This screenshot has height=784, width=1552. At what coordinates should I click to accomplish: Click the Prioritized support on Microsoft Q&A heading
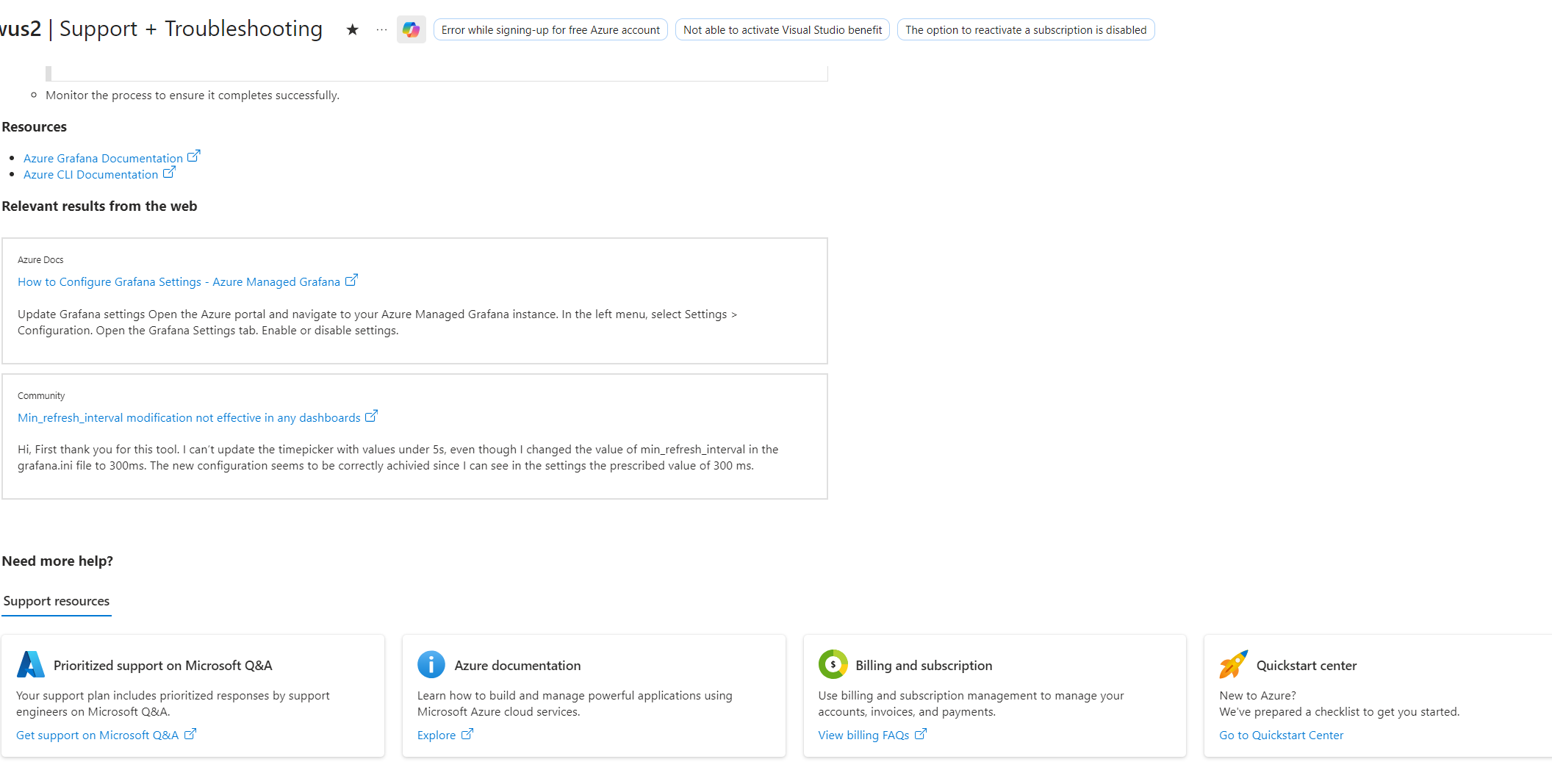[162, 665]
